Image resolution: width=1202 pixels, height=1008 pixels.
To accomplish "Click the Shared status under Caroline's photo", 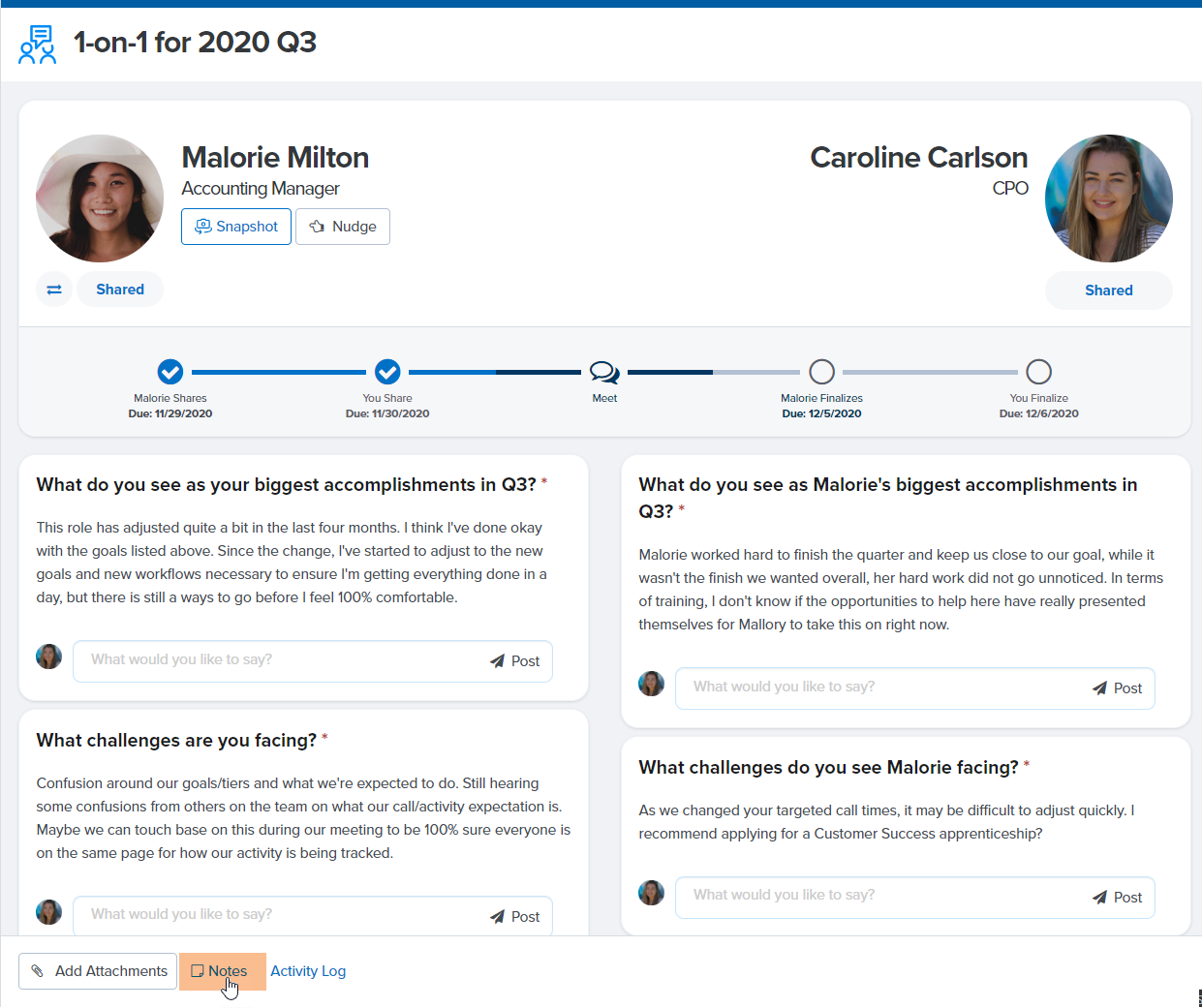I will tap(1108, 290).
